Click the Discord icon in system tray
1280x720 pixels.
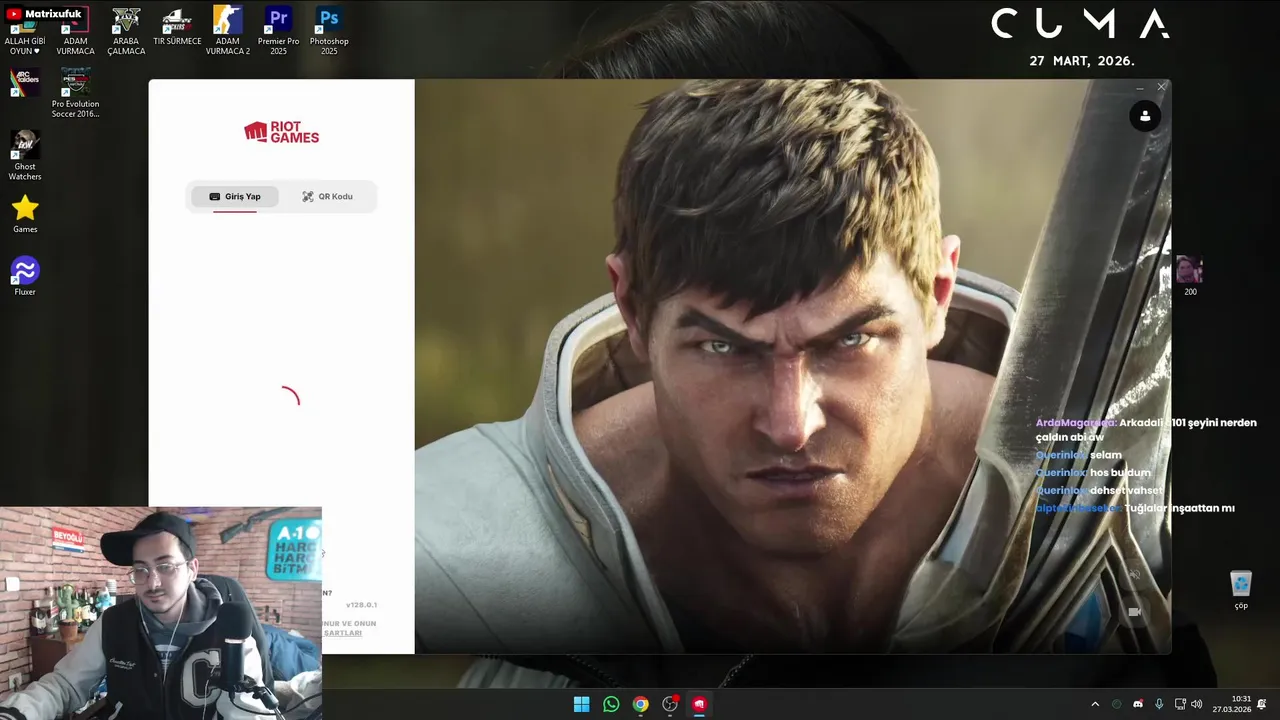coord(1138,705)
